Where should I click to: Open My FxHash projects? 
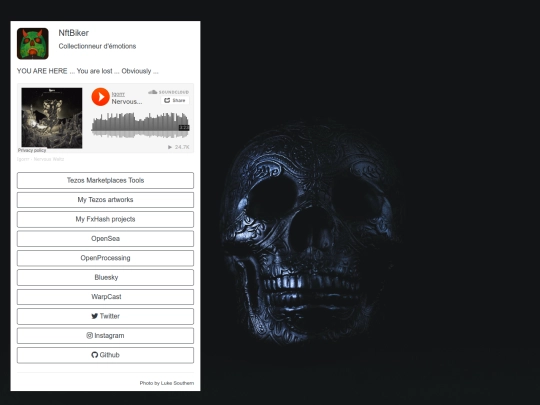coord(105,219)
